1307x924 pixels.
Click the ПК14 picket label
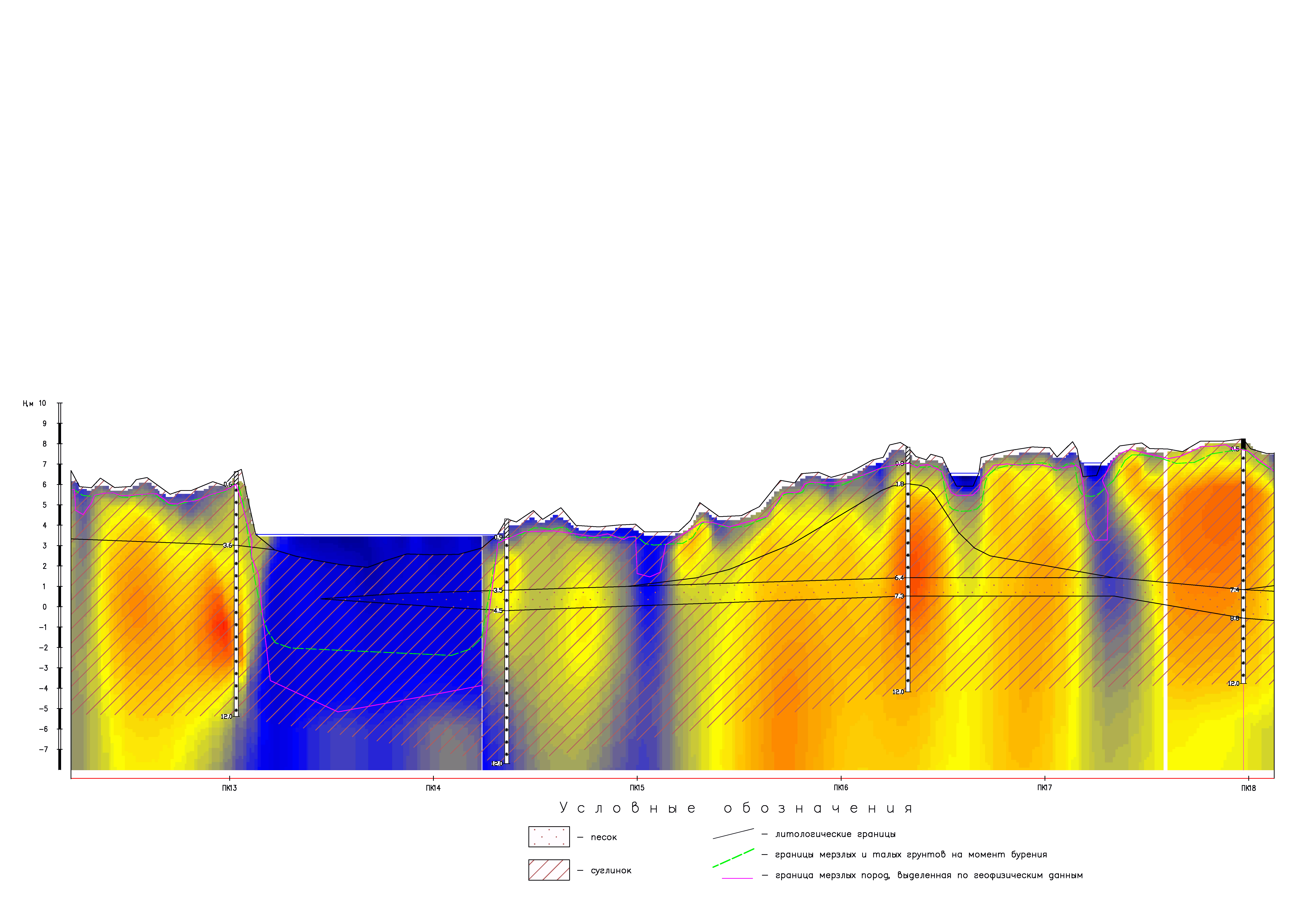pos(433,788)
